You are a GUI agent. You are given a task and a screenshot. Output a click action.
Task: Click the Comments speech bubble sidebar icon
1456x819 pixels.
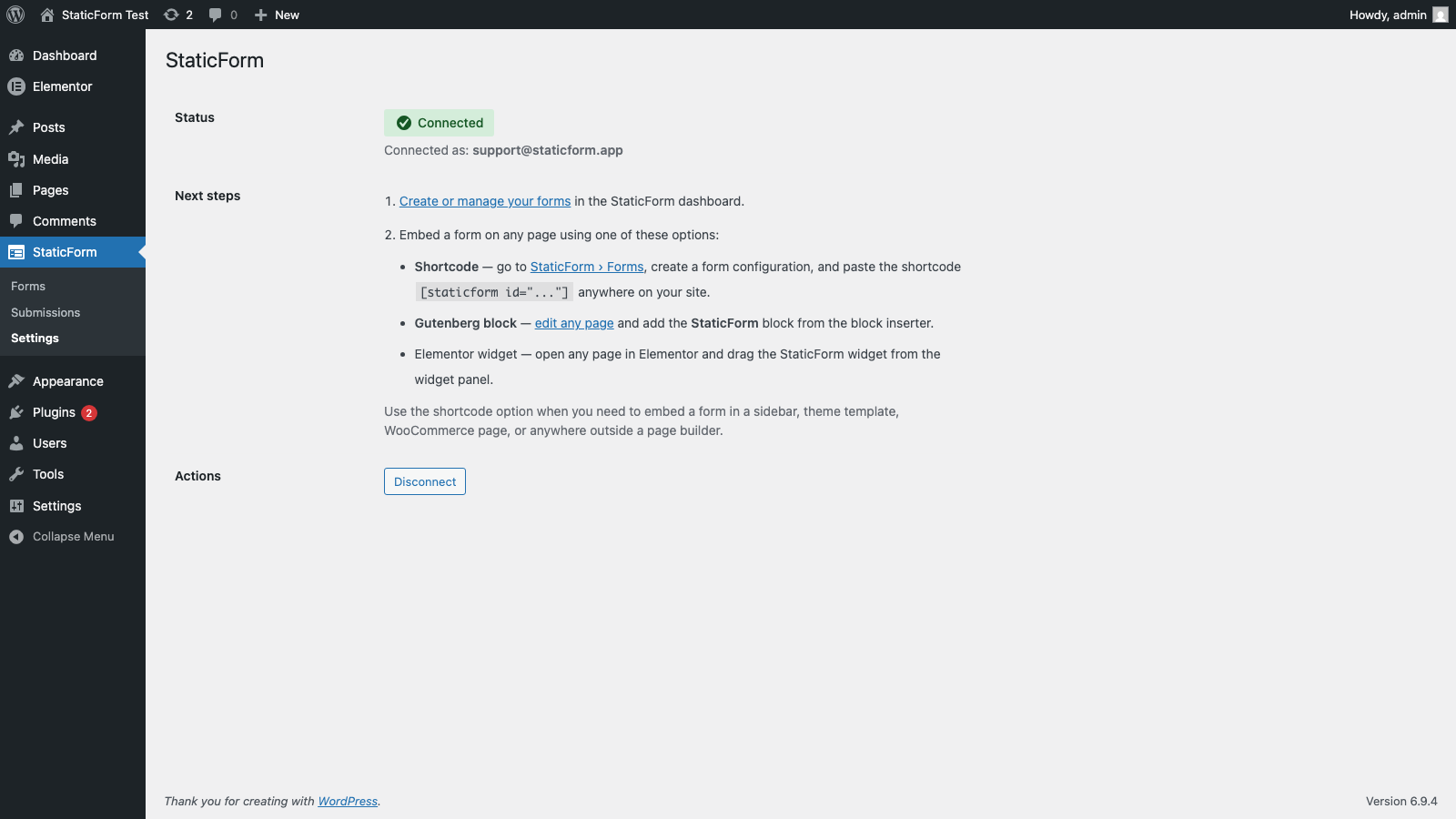pyautogui.click(x=16, y=221)
